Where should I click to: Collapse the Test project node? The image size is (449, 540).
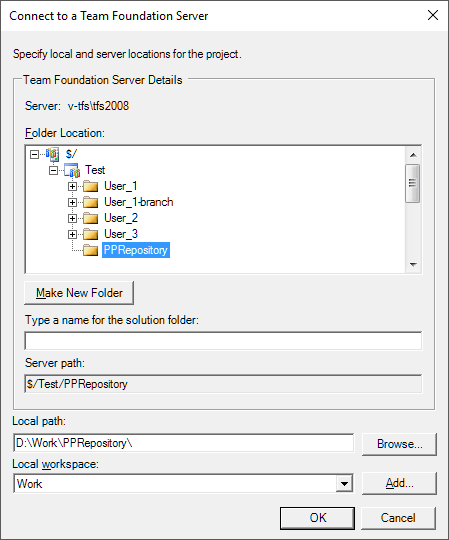(x=53, y=170)
